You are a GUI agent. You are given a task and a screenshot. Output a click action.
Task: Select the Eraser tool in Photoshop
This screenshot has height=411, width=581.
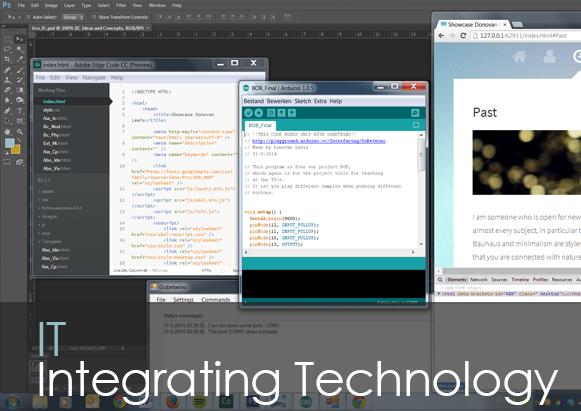7,90
